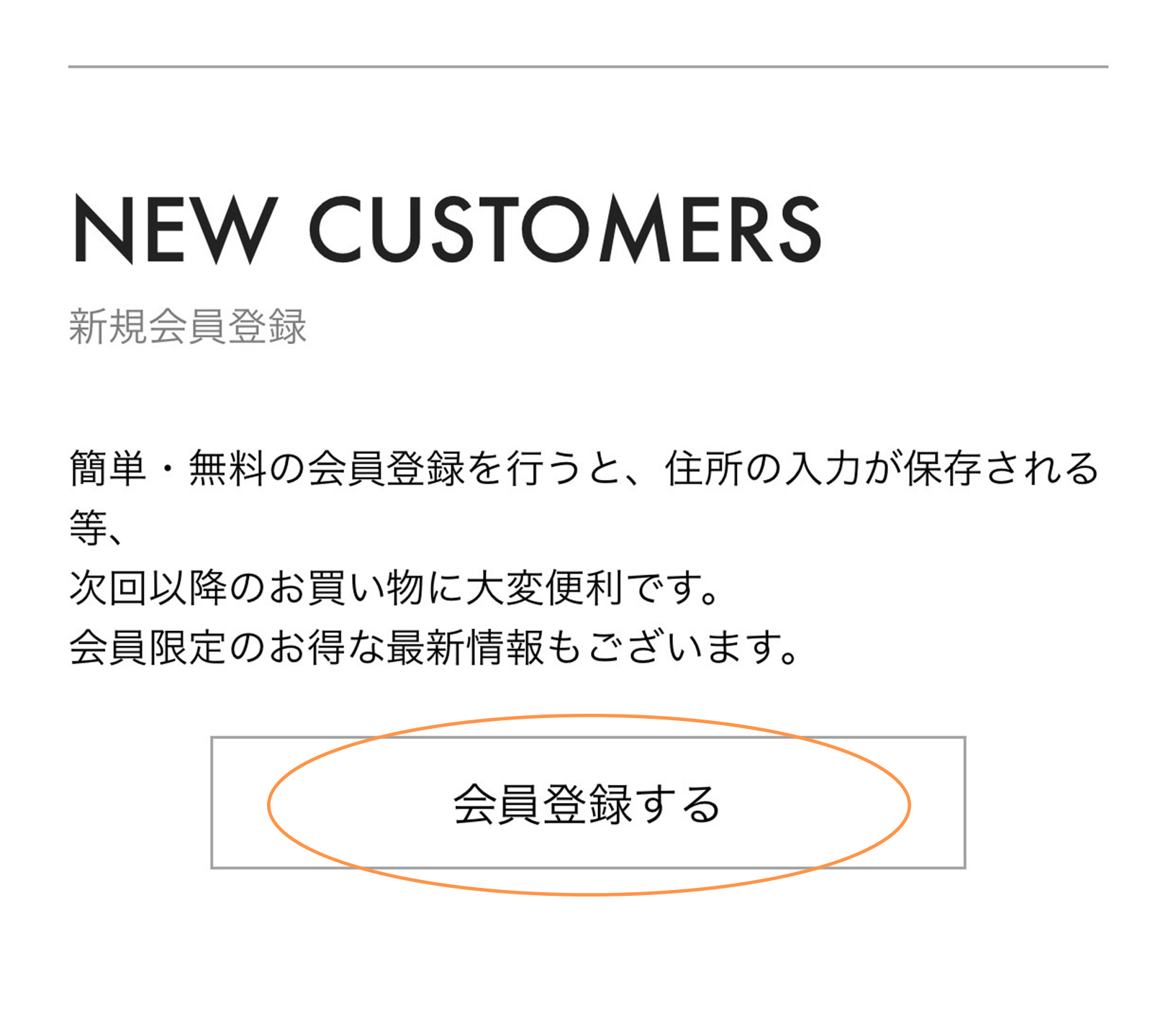The image size is (1176, 1021).
Task: Click the horizontal divider line at top
Action: coord(587,67)
